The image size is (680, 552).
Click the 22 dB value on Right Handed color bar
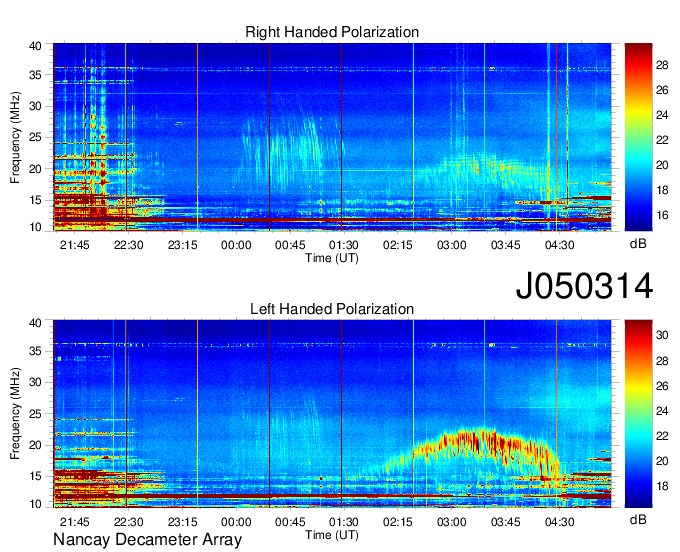[662, 140]
